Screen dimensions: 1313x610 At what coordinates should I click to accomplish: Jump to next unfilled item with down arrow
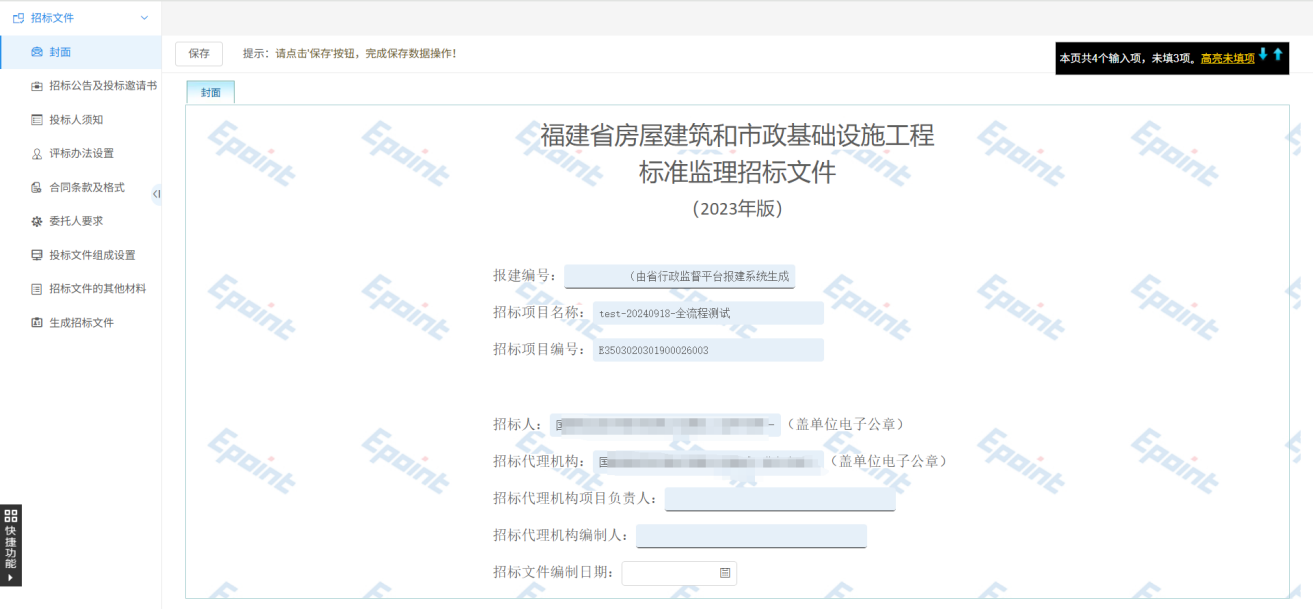click(1263, 54)
